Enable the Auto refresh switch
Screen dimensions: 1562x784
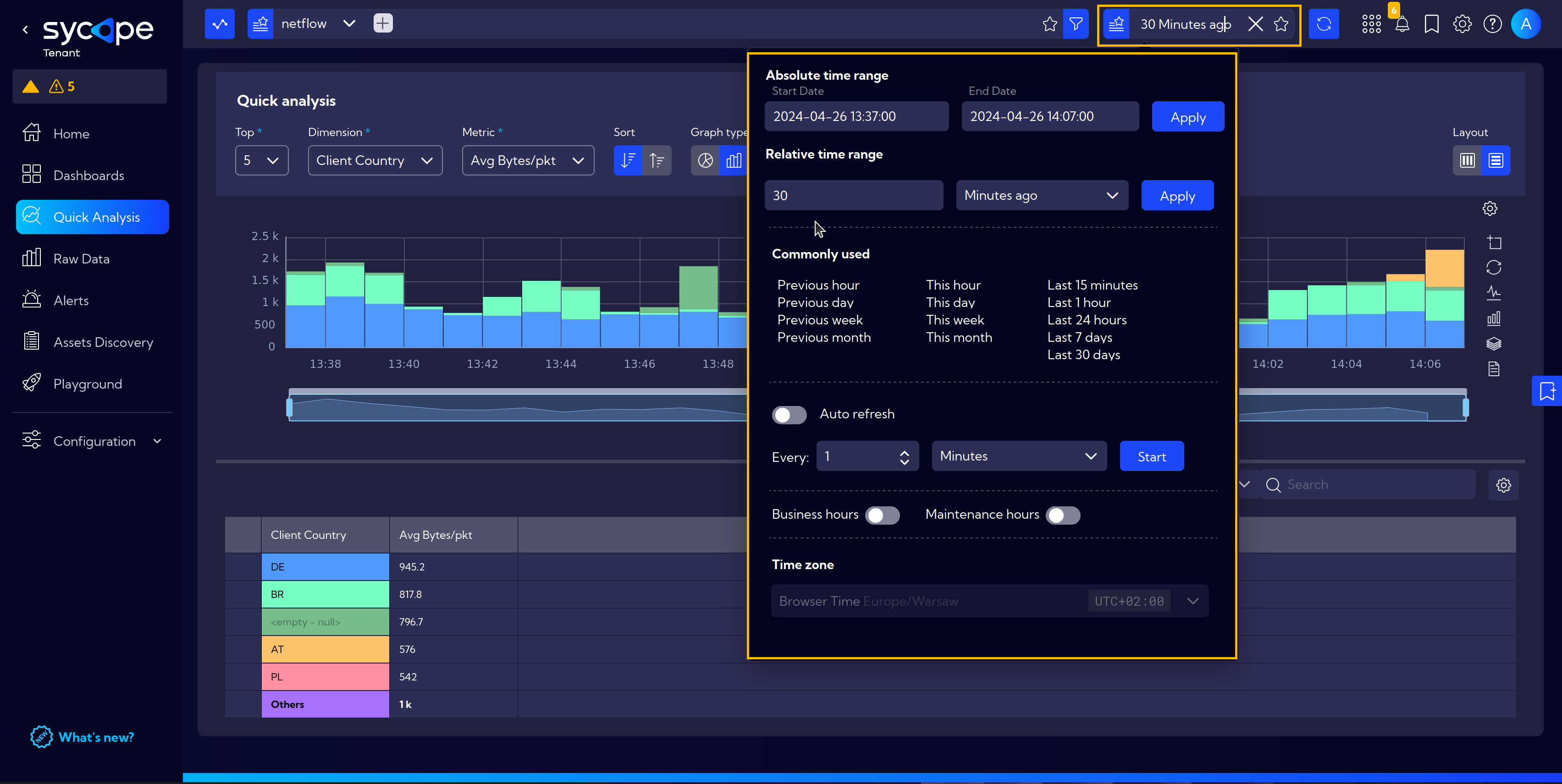(x=789, y=415)
